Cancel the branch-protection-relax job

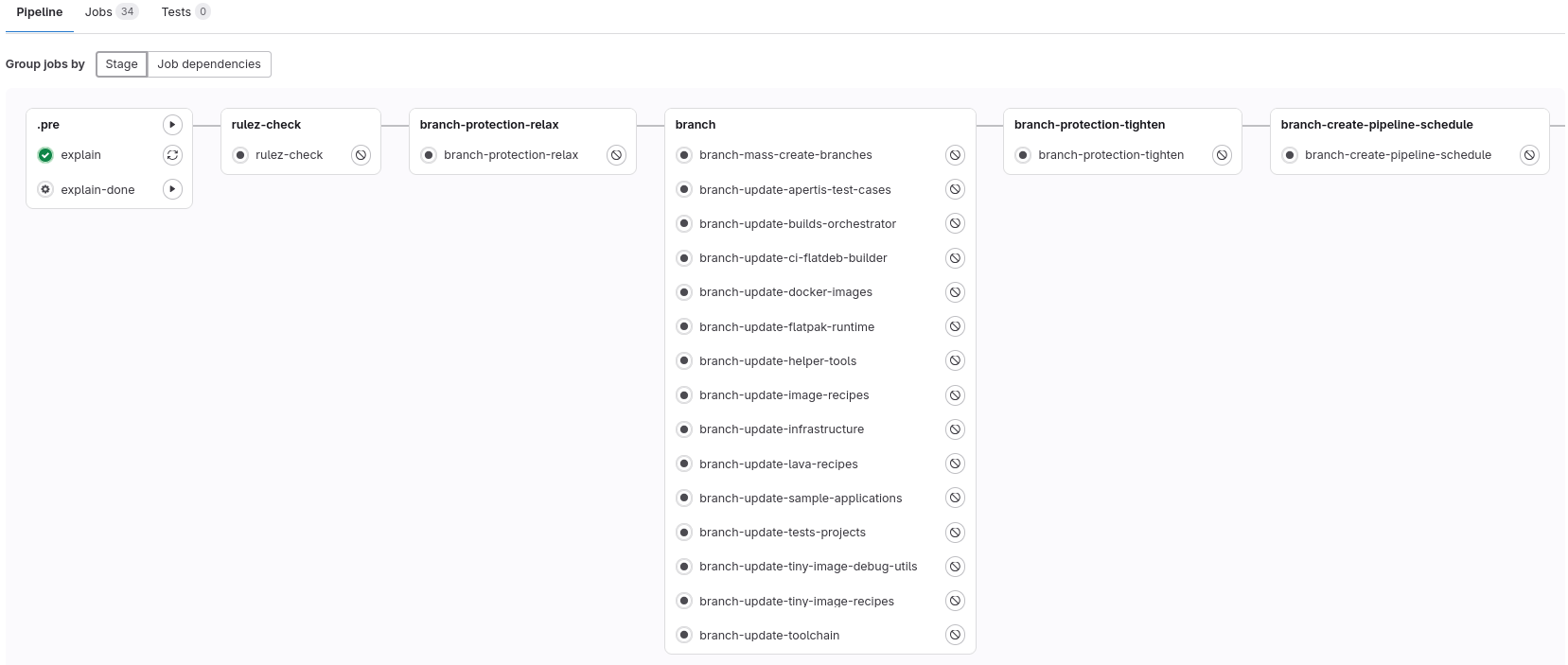pos(616,155)
